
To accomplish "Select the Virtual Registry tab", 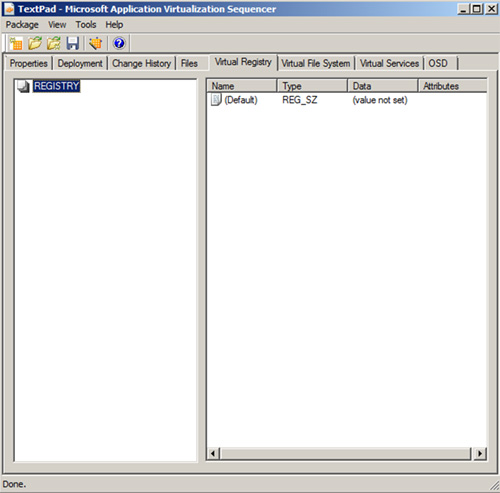I will pyautogui.click(x=243, y=62).
